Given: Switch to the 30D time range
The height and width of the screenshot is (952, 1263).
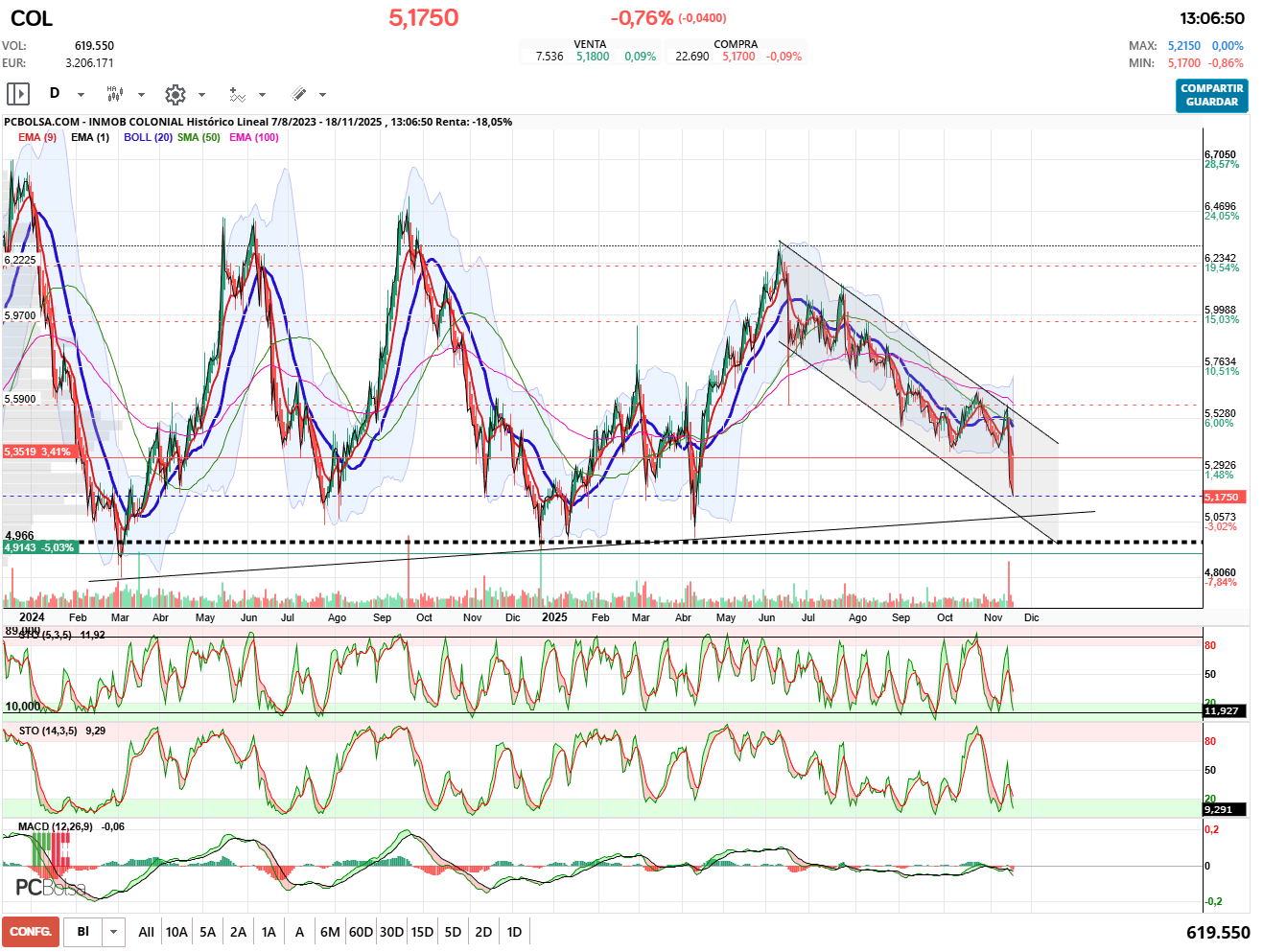Looking at the screenshot, I should [x=391, y=932].
